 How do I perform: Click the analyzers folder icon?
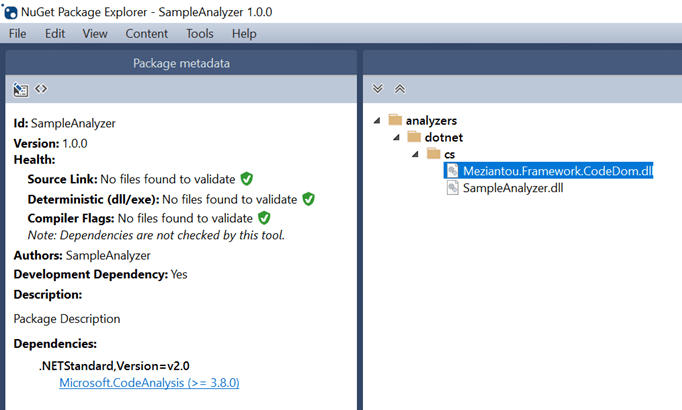click(x=395, y=120)
